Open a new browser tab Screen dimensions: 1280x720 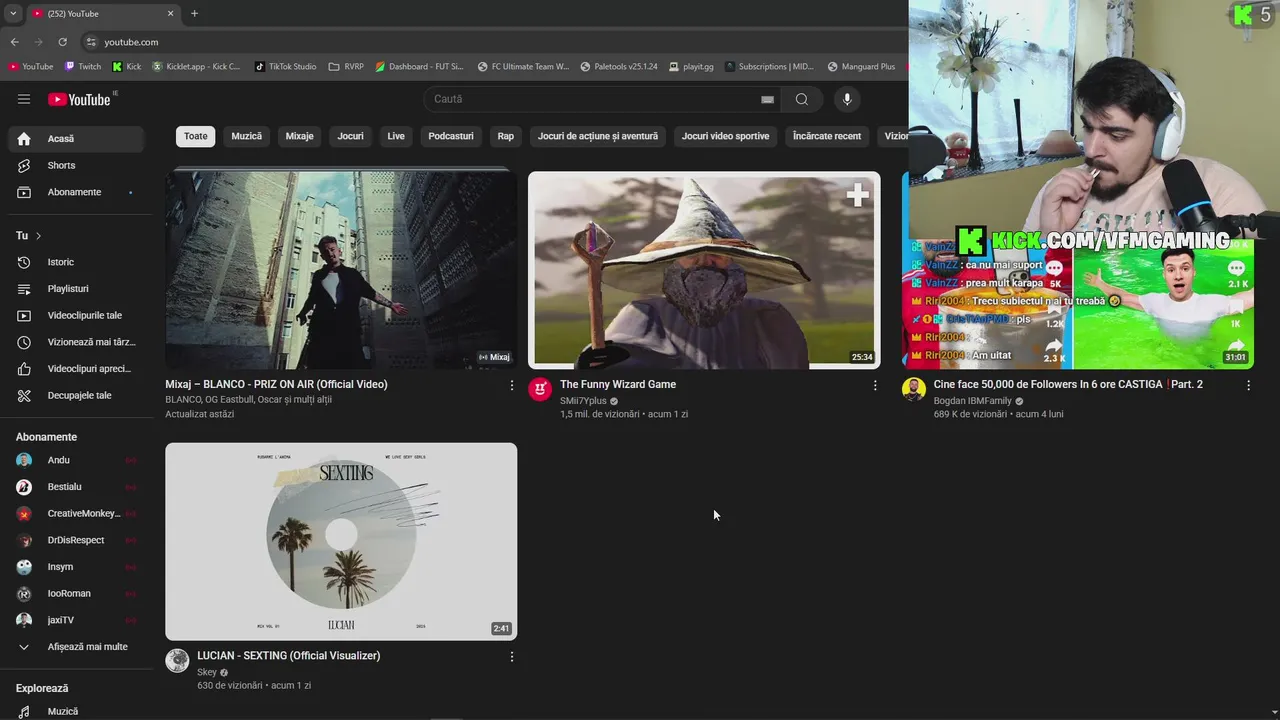pos(194,13)
